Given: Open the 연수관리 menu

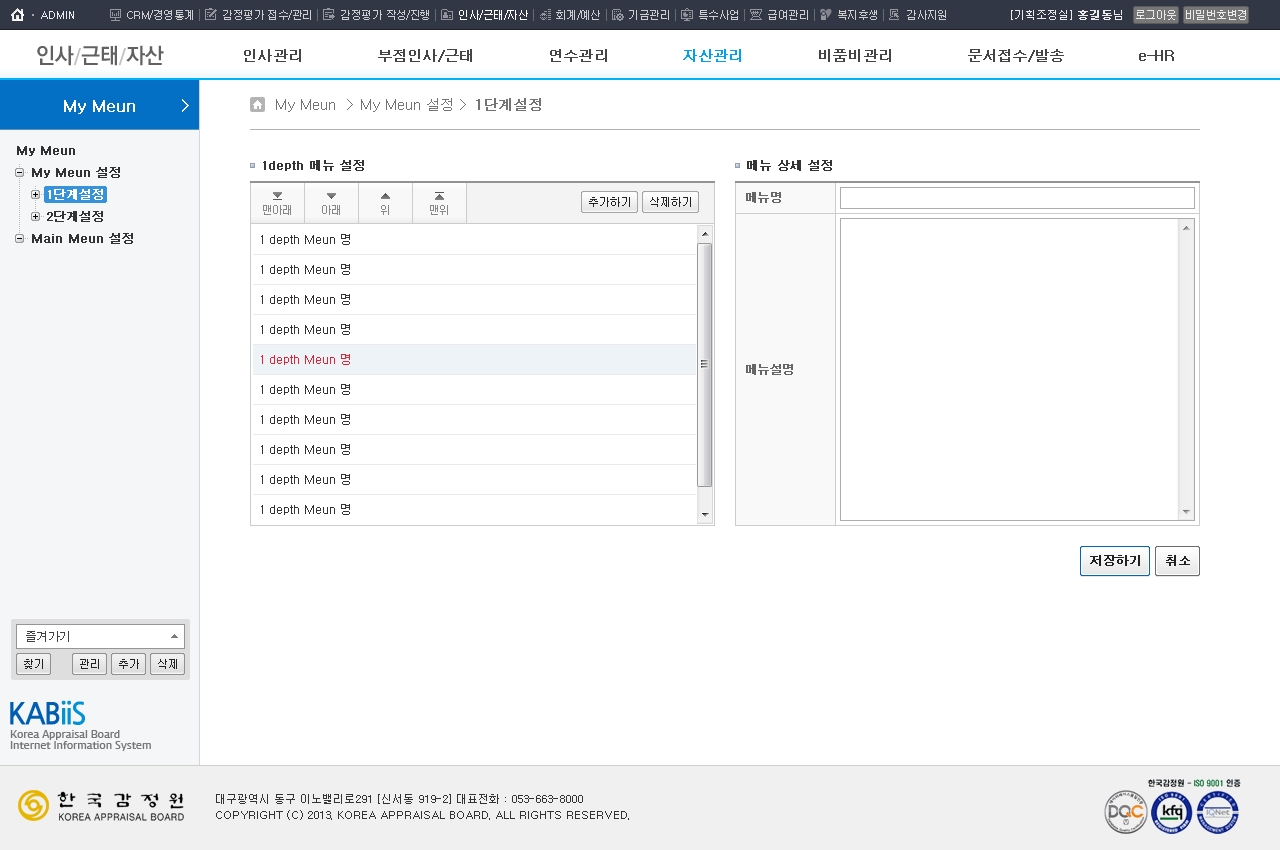Looking at the screenshot, I should tap(578, 56).
